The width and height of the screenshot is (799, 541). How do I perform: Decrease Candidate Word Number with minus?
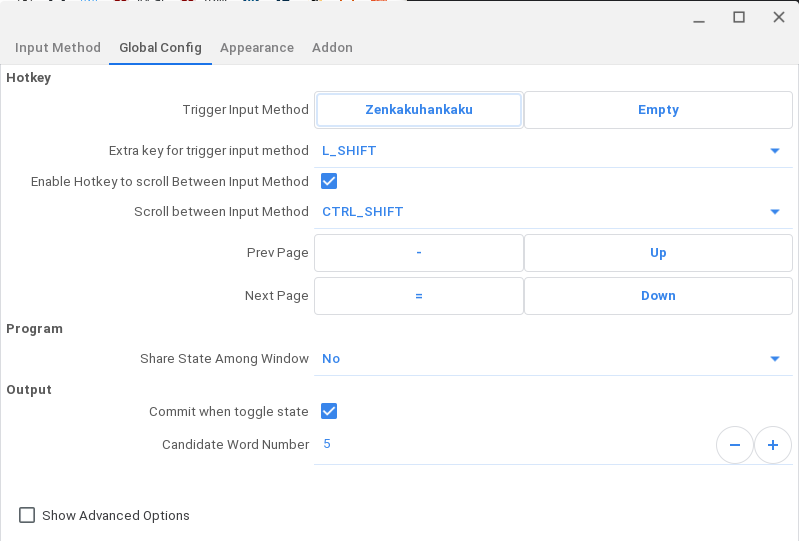[x=735, y=445]
